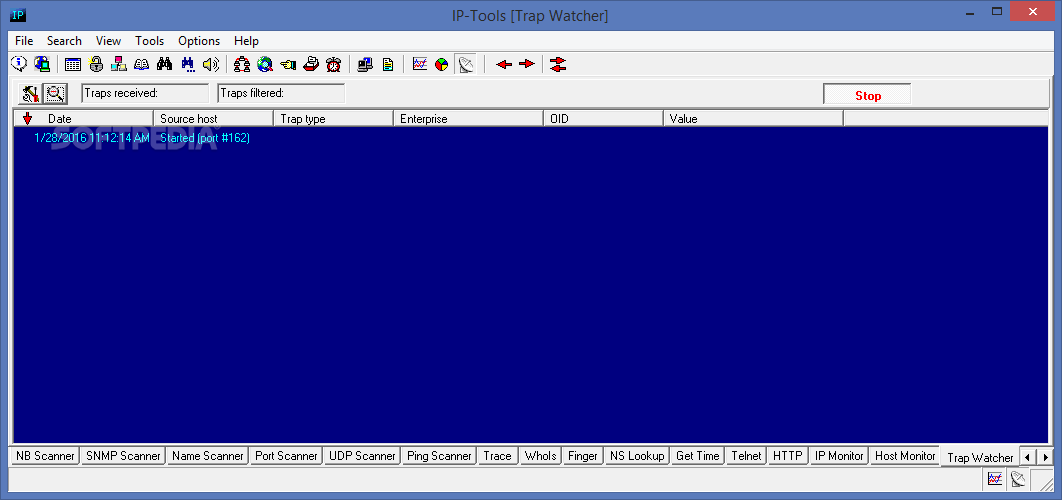
Task: Click the double red arrows toolbar icon
Action: pyautogui.click(x=558, y=64)
